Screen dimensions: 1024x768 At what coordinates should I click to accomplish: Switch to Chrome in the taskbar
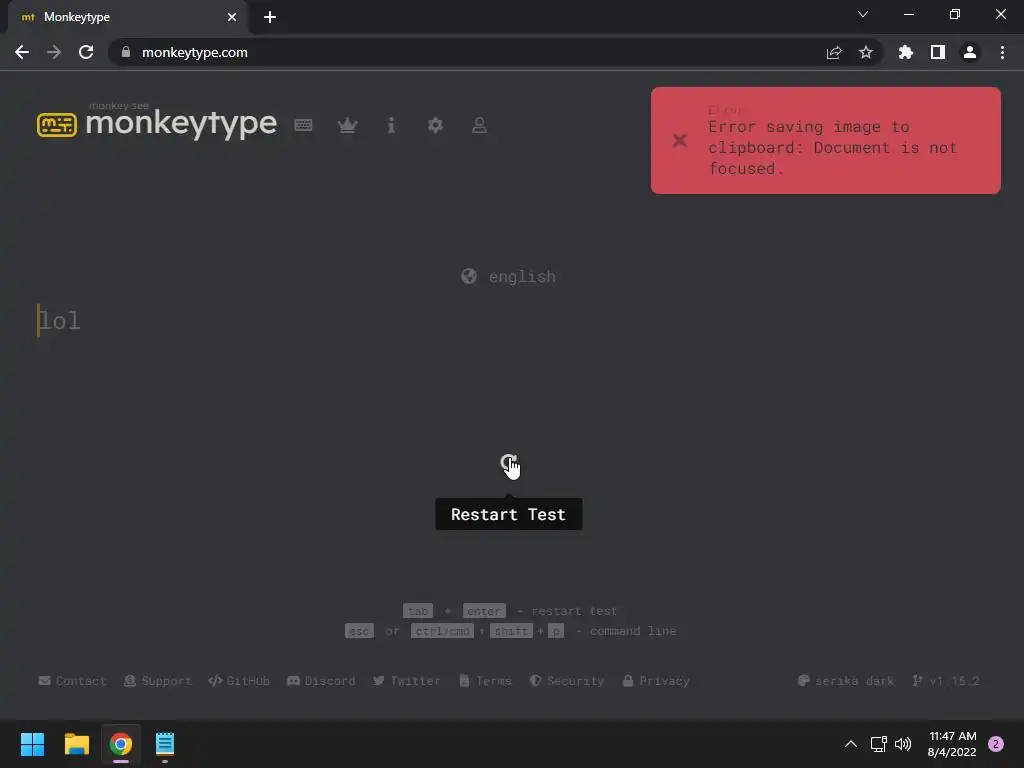tap(121, 744)
